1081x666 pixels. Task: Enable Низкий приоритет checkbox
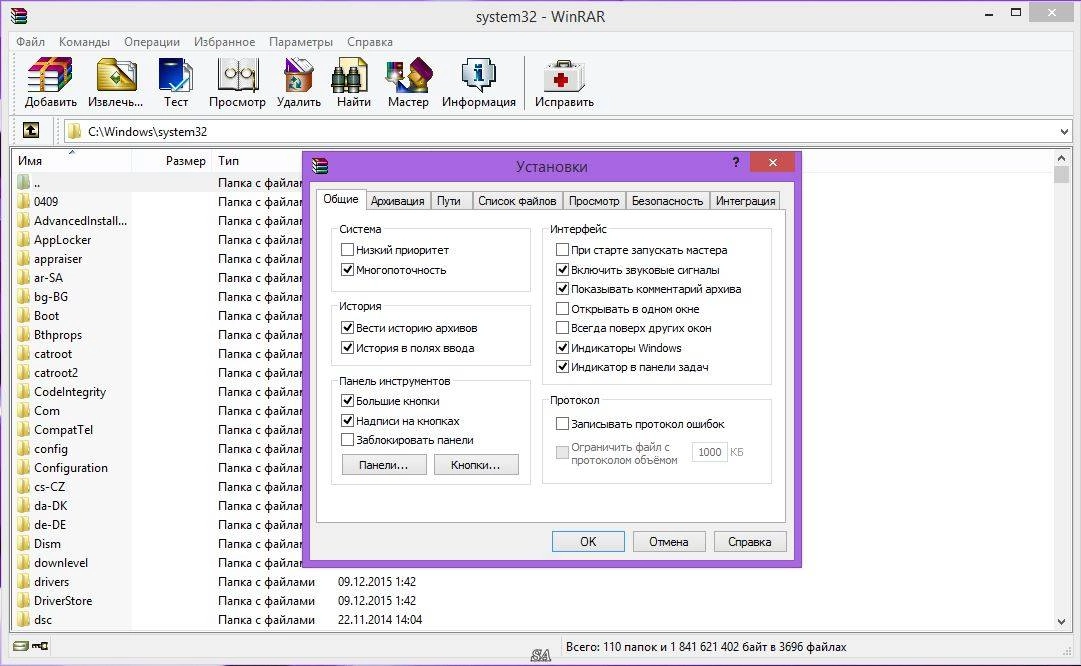(x=347, y=250)
